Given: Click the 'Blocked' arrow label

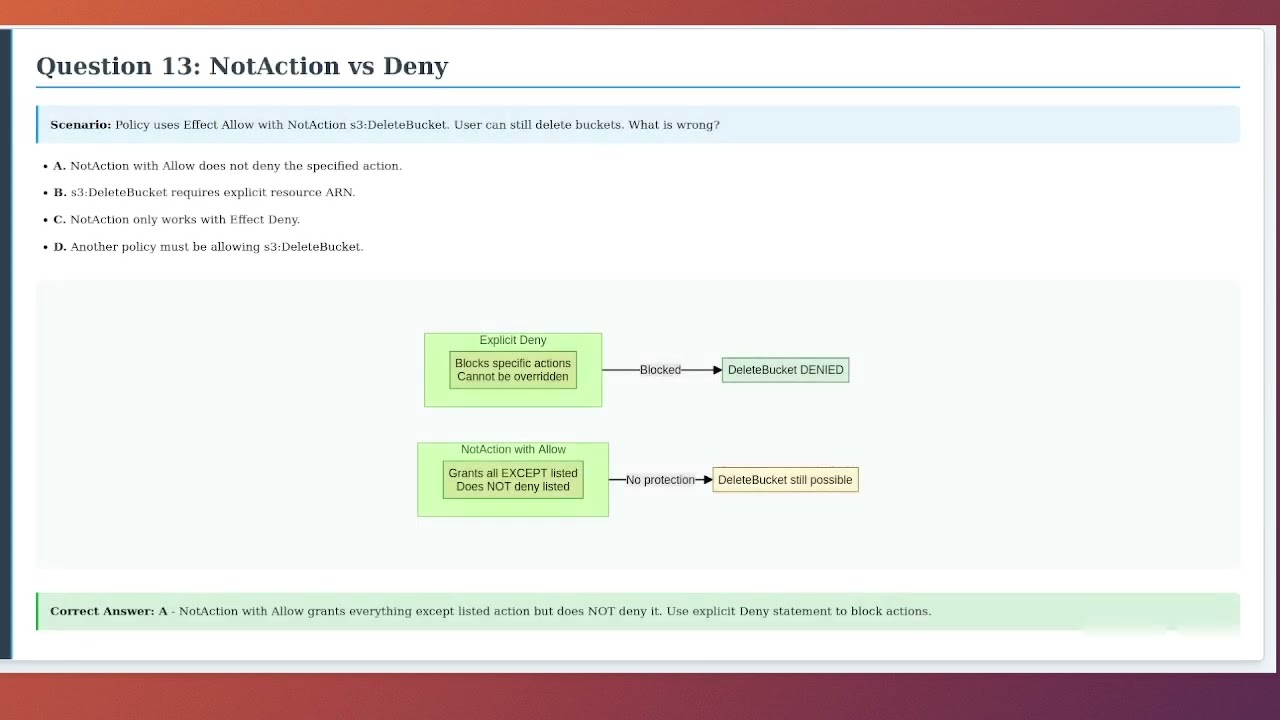Looking at the screenshot, I should (x=660, y=370).
